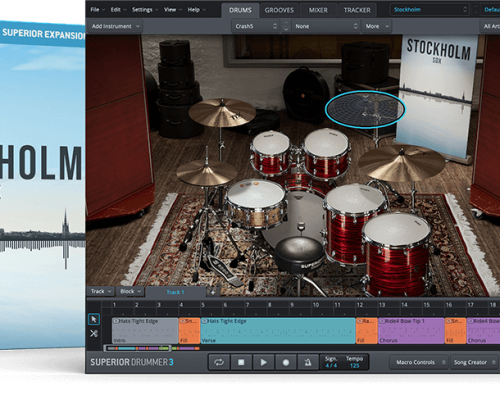Switch to the GROOVES tab
The image size is (500, 400).
[x=279, y=10]
